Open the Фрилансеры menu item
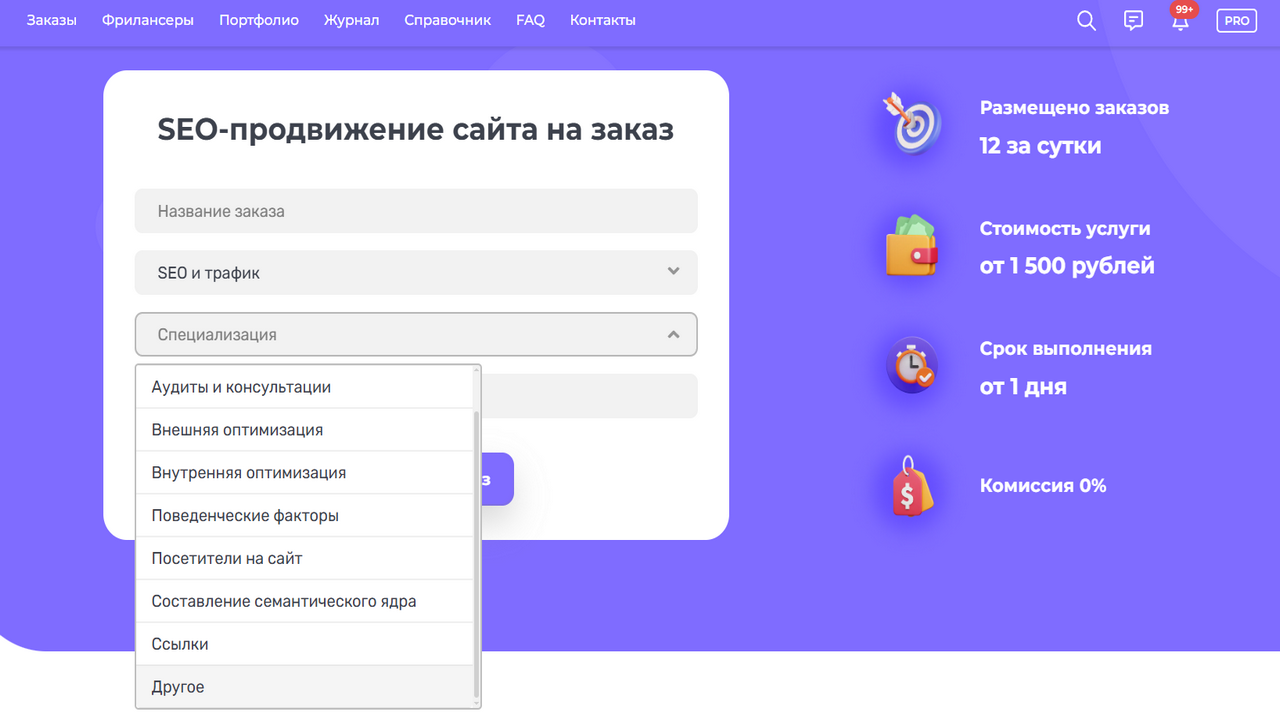Viewport: 1280px width, 720px height. click(x=148, y=20)
